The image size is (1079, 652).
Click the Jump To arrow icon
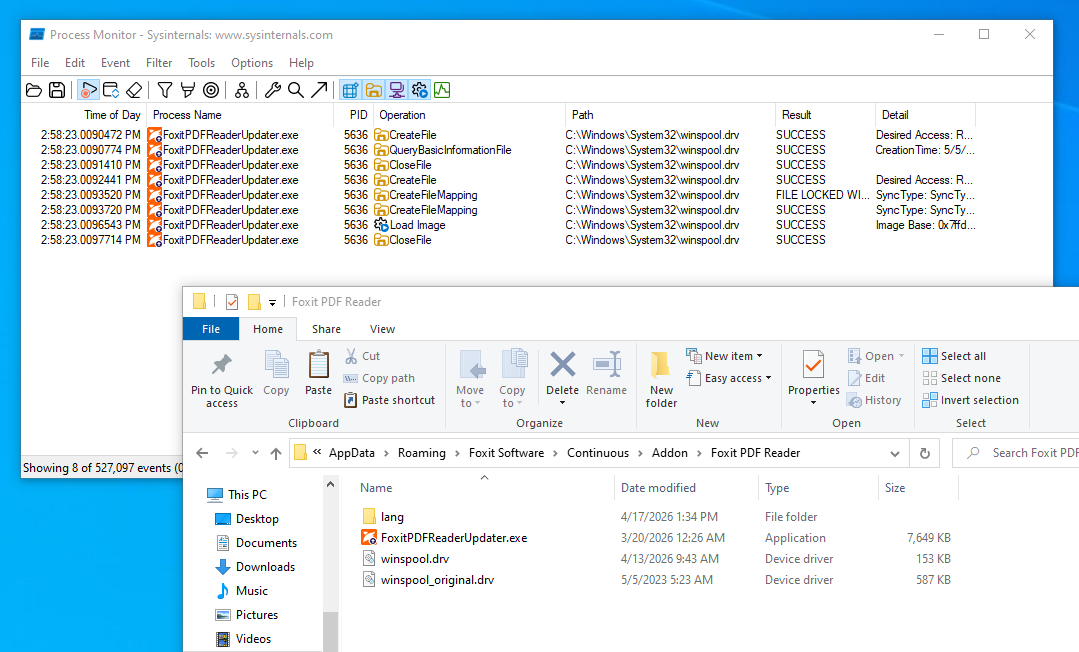[319, 90]
